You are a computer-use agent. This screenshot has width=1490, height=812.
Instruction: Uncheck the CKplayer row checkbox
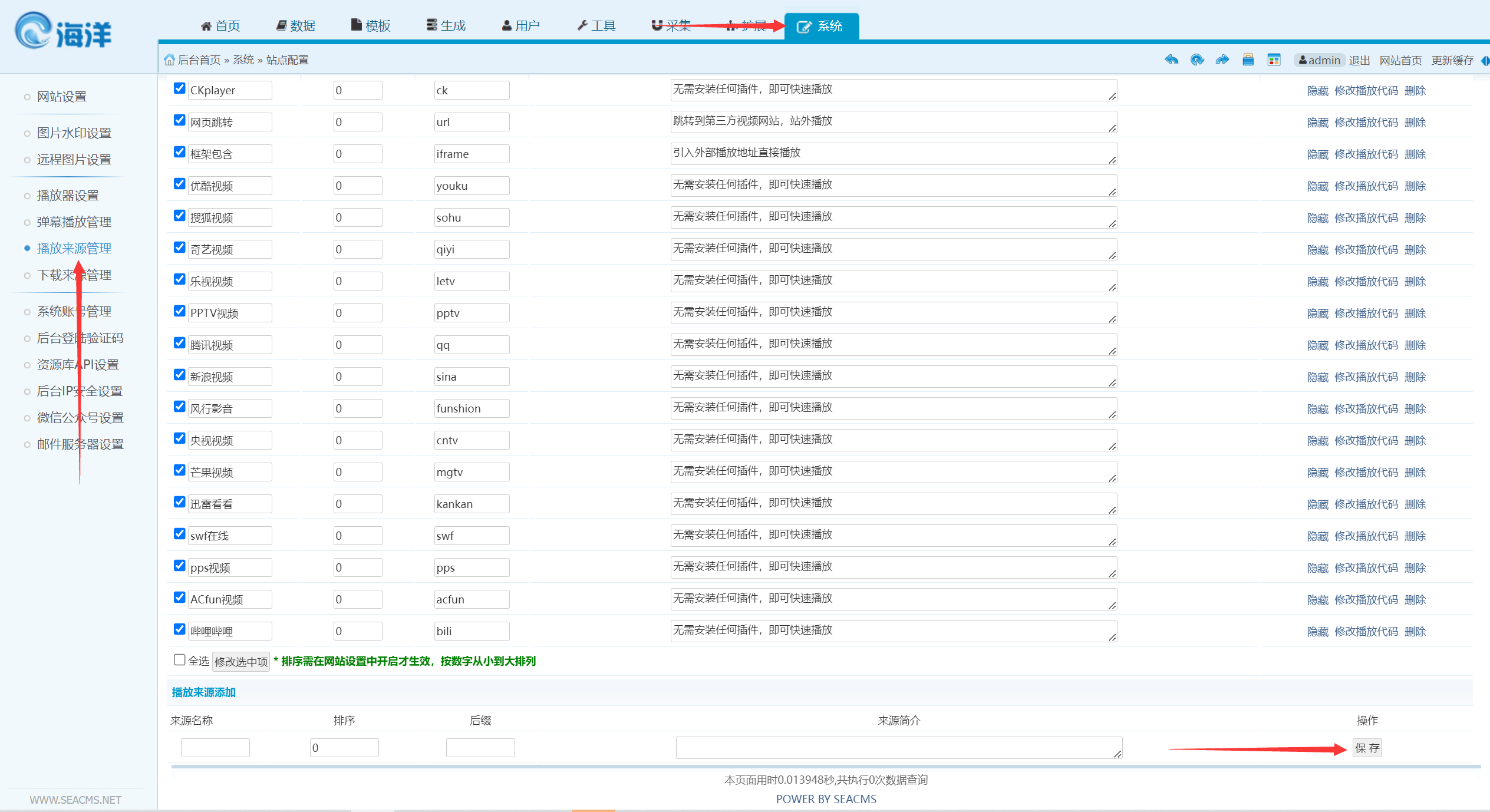(x=180, y=88)
